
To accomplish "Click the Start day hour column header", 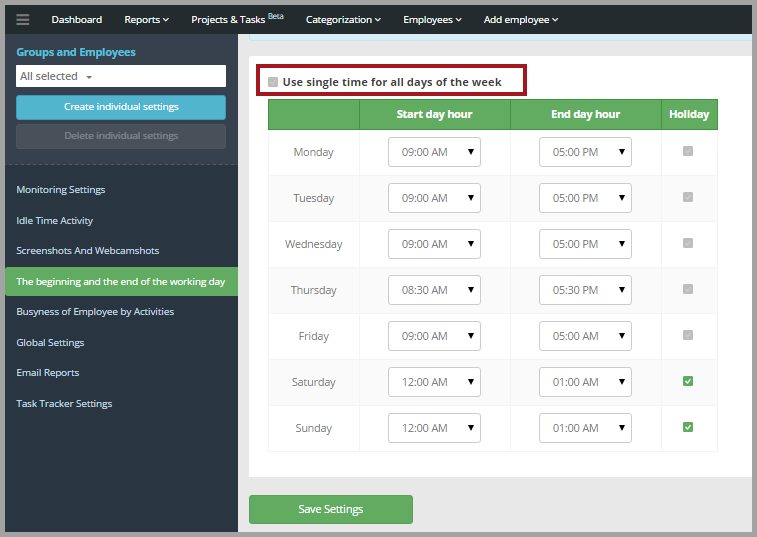I will pos(435,114).
